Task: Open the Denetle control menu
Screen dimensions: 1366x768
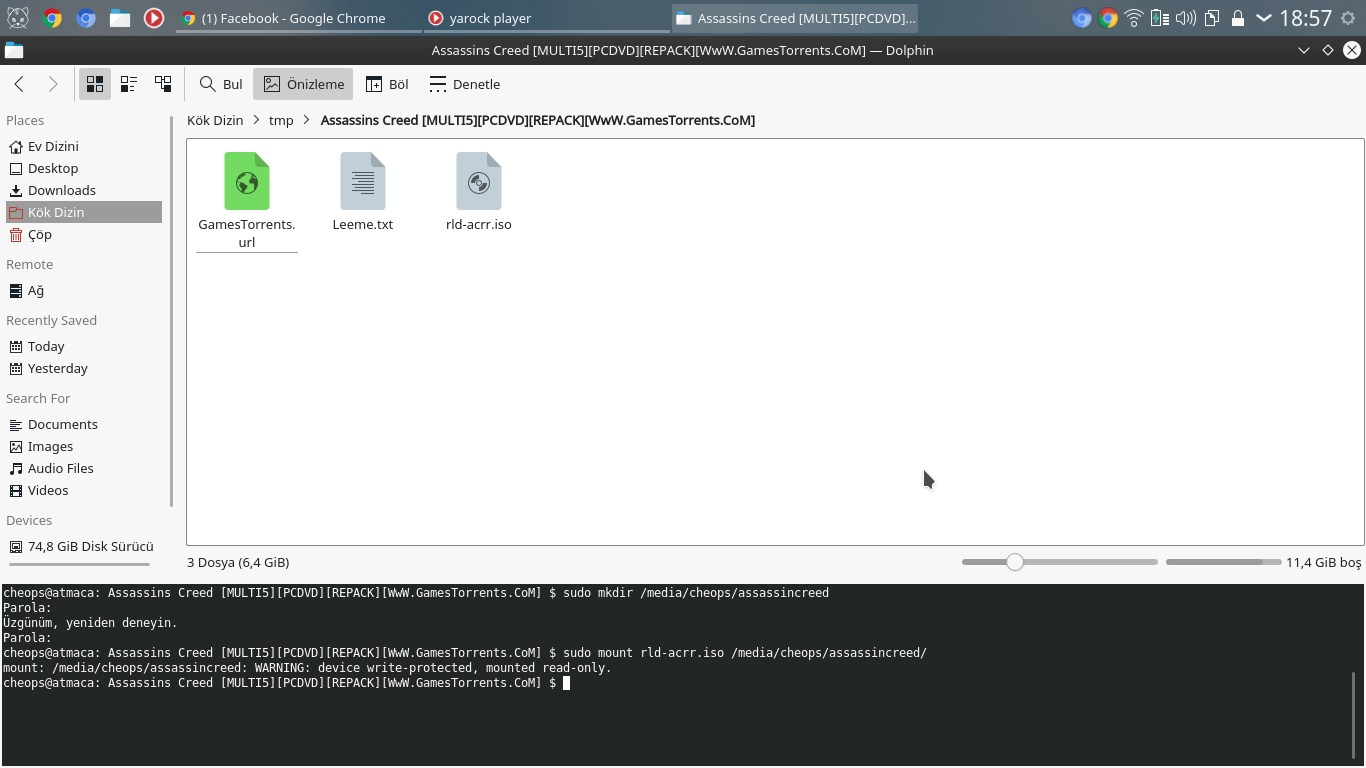Action: click(x=464, y=84)
